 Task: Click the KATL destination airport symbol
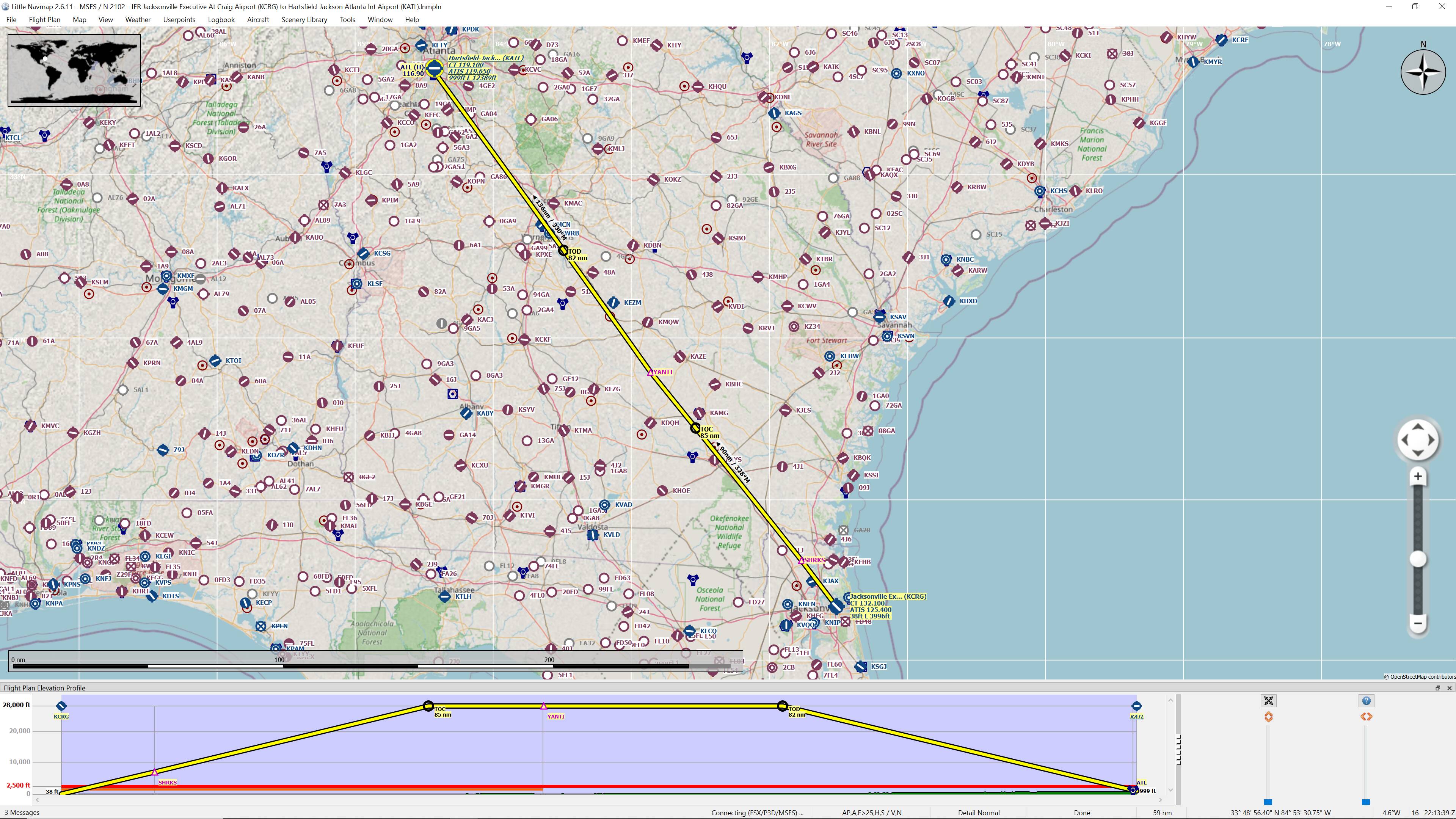[434, 68]
